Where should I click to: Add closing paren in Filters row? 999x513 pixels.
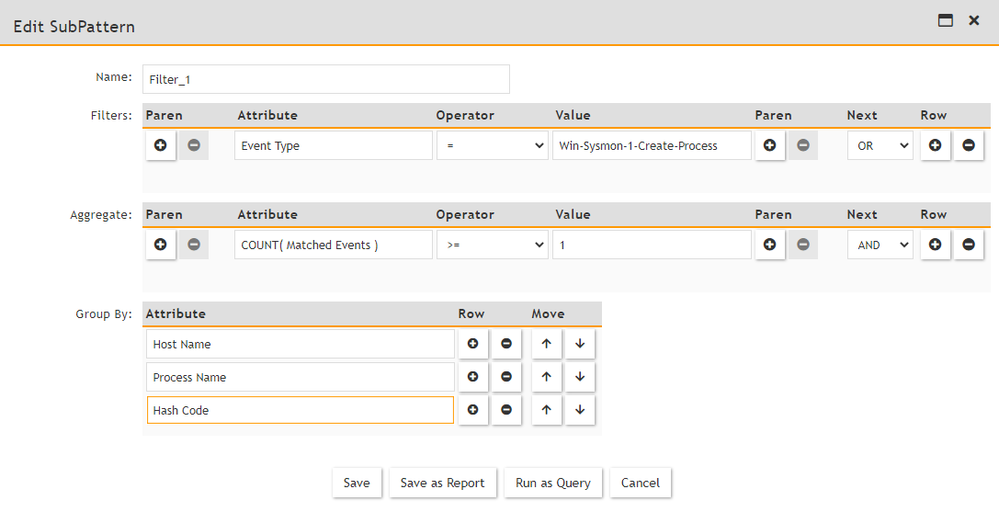pos(769,146)
